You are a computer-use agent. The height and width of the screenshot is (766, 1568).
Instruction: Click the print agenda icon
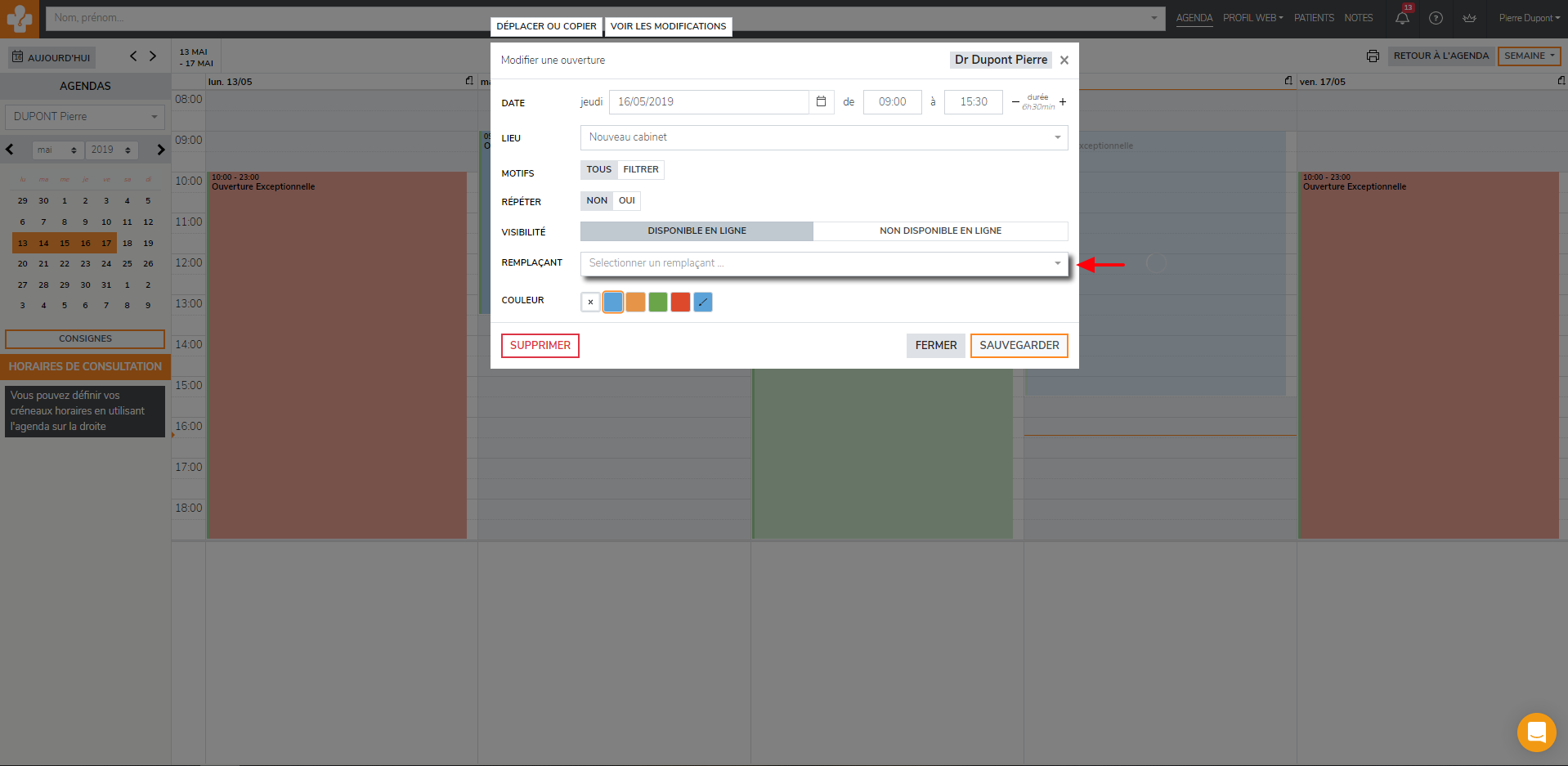click(x=1373, y=56)
